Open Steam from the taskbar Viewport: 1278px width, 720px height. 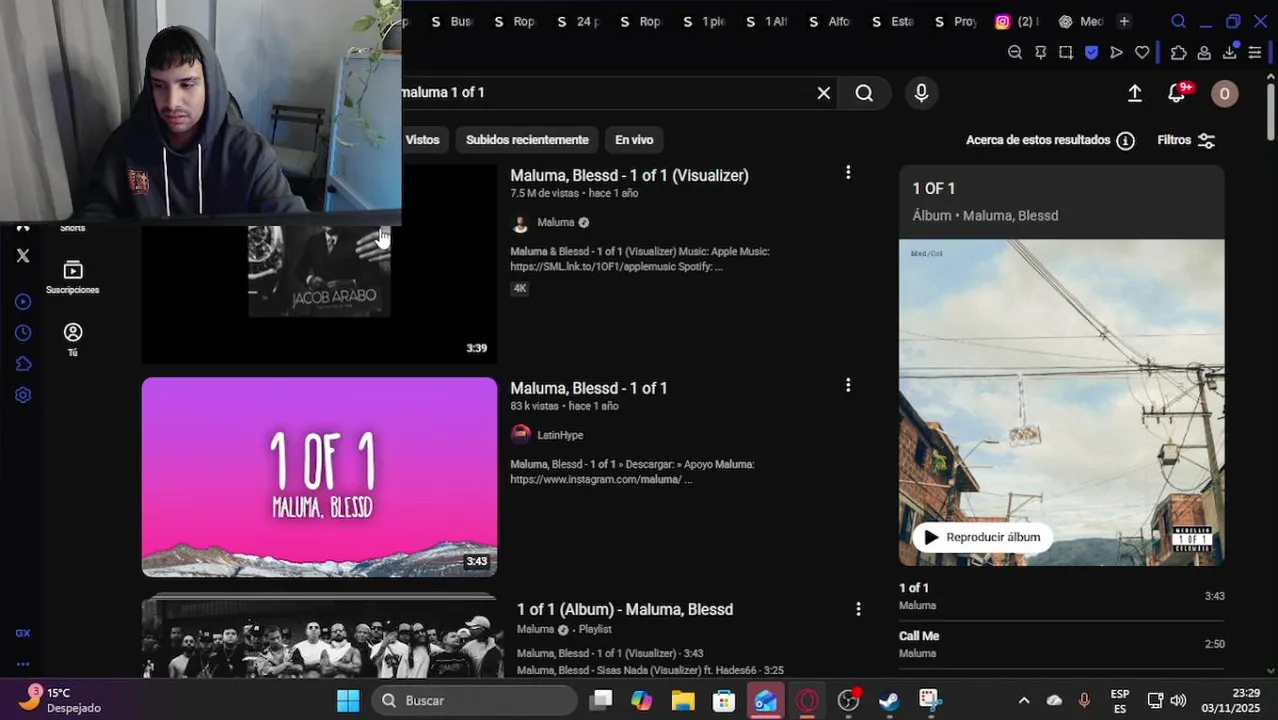[888, 700]
